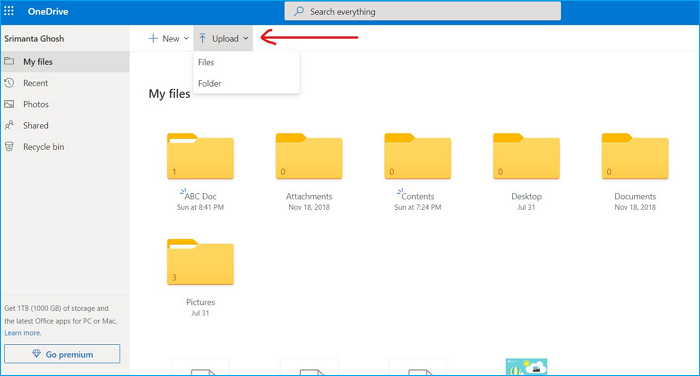The image size is (700, 376).
Task: Click the Photos picture icon
Action: coord(9,104)
